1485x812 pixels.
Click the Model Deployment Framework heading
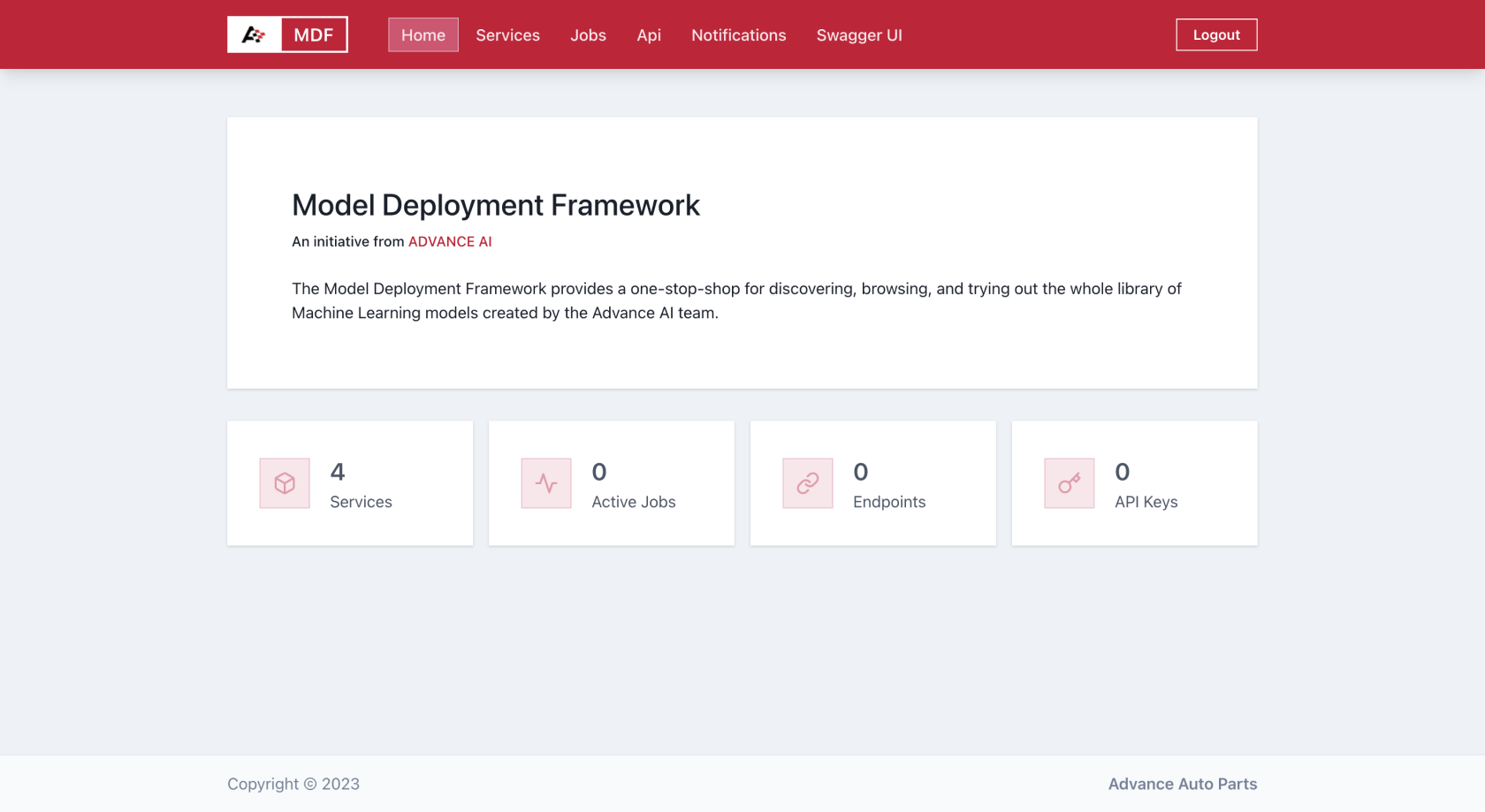[x=496, y=205]
